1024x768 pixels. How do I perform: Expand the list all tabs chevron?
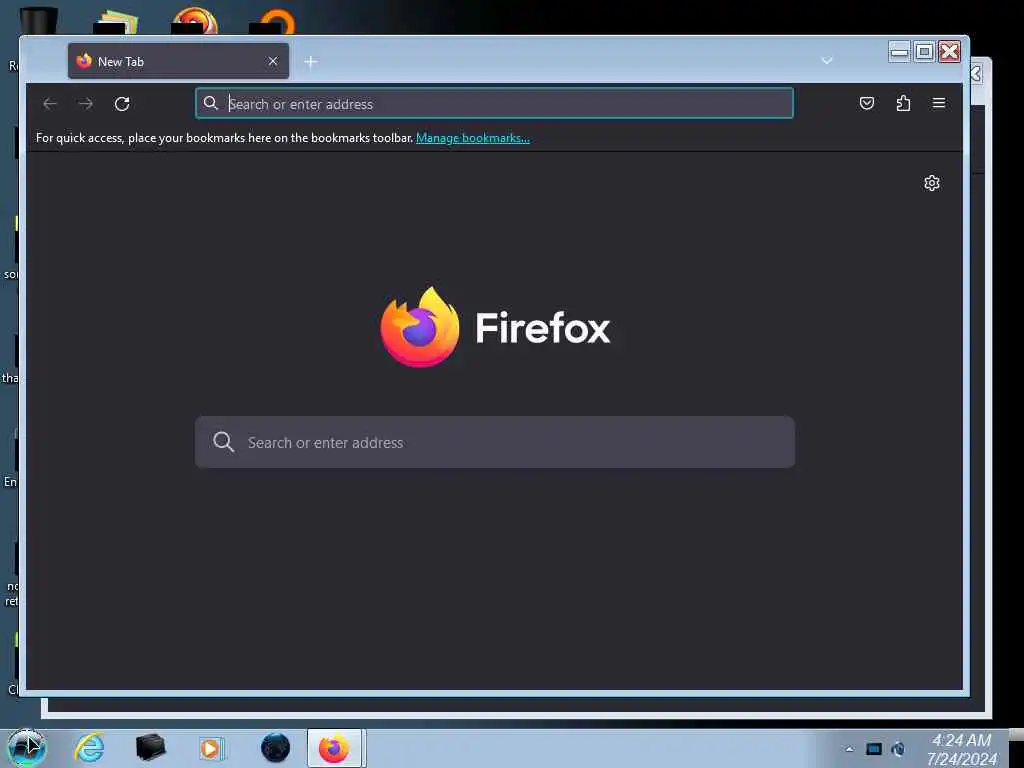tap(827, 61)
